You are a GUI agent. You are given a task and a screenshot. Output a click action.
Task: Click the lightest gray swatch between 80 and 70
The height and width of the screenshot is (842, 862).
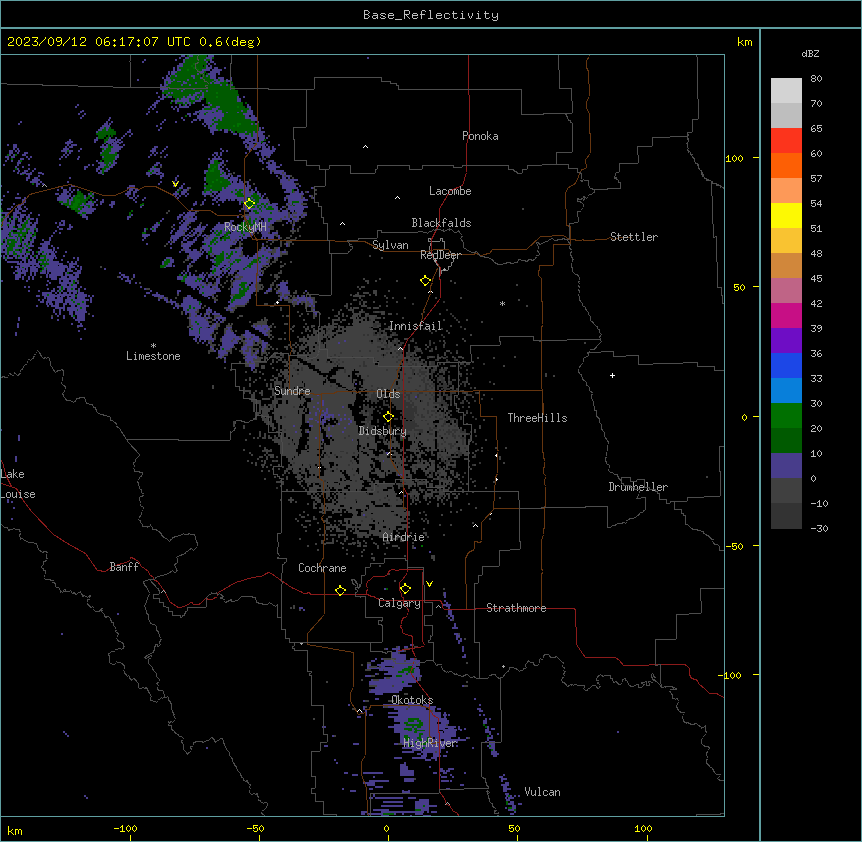(x=786, y=91)
